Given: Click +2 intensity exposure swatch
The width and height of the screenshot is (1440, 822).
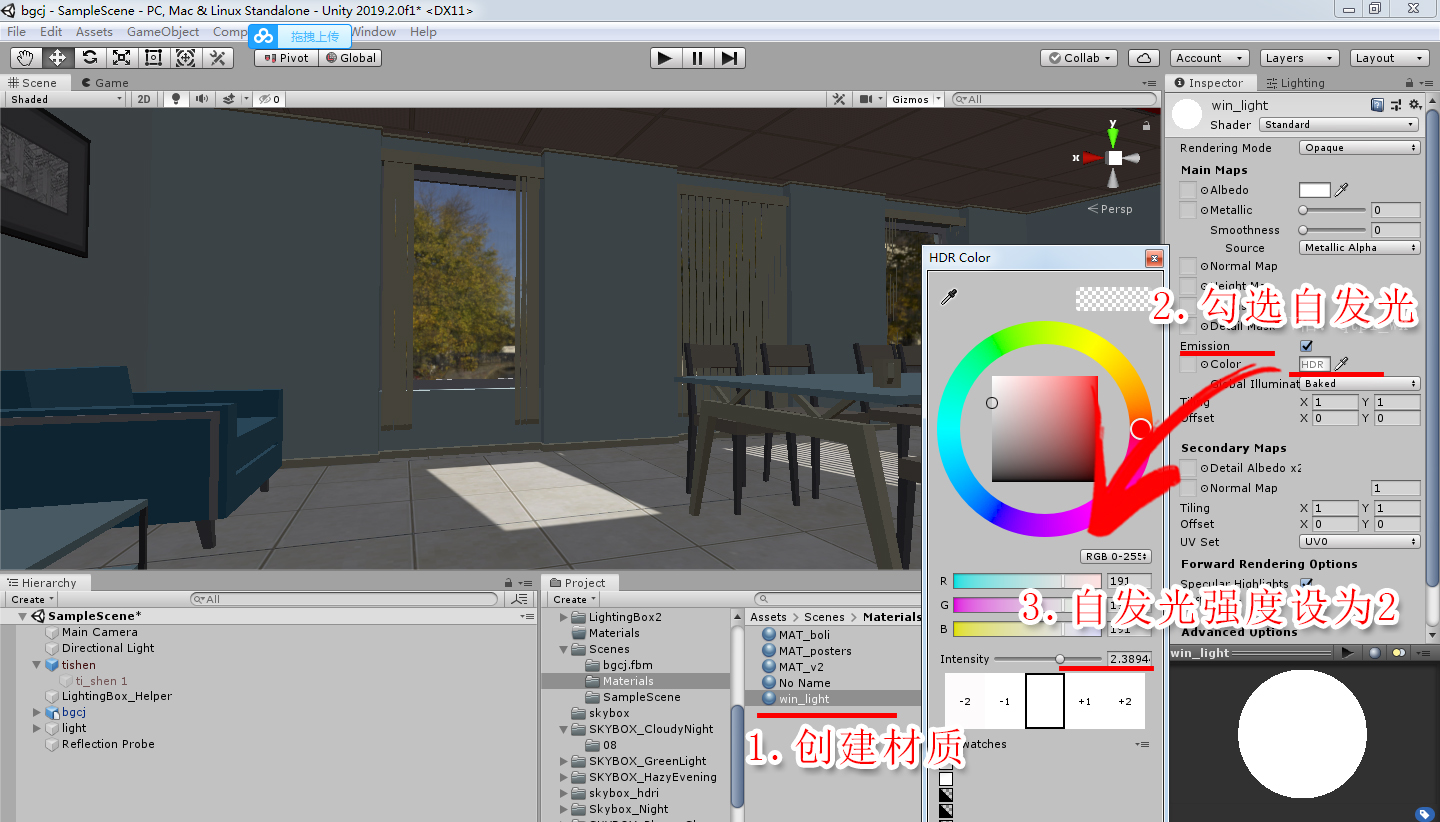Looking at the screenshot, I should 1124,701.
